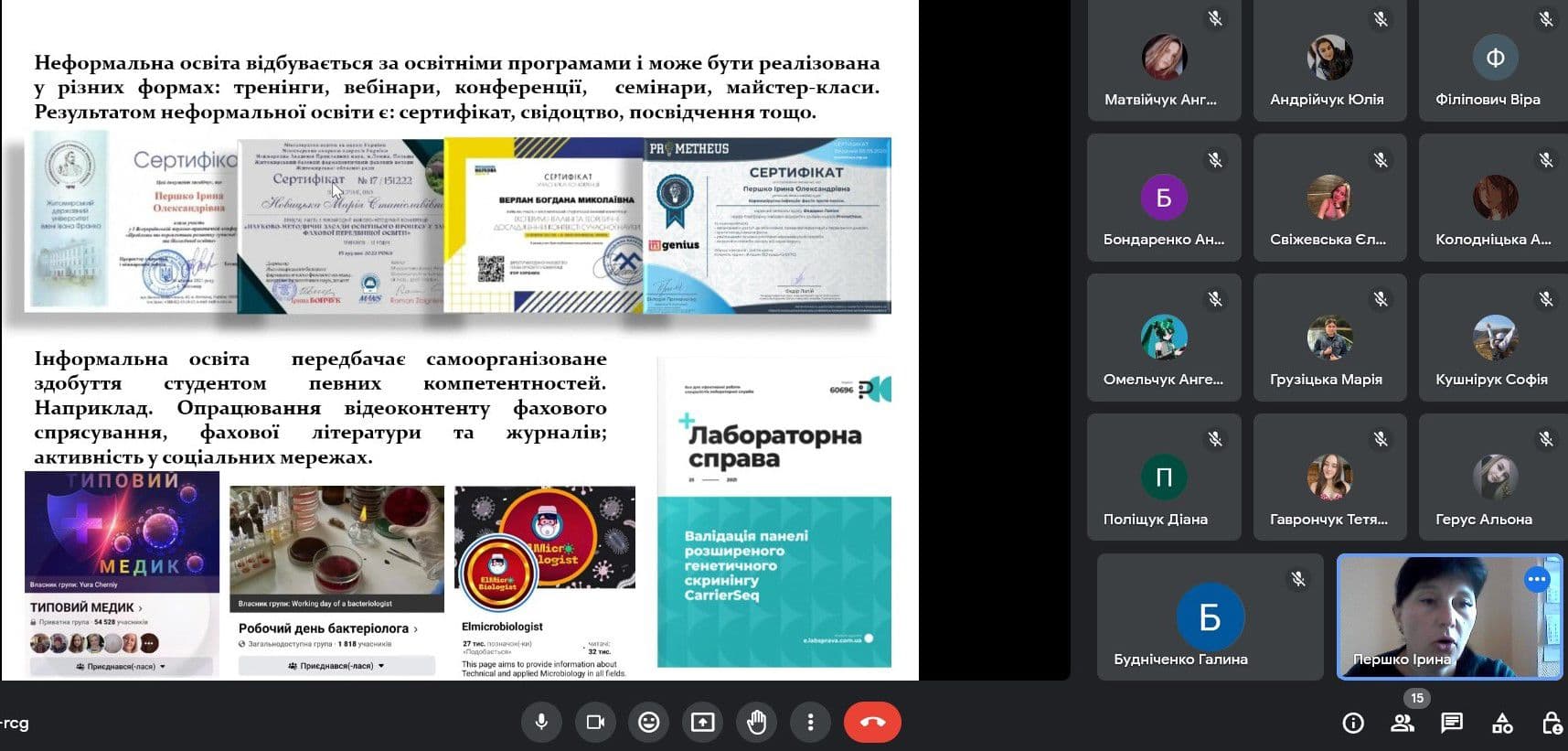Open the chat messages panel
Screen dimensions: 1568x751
click(x=1452, y=724)
